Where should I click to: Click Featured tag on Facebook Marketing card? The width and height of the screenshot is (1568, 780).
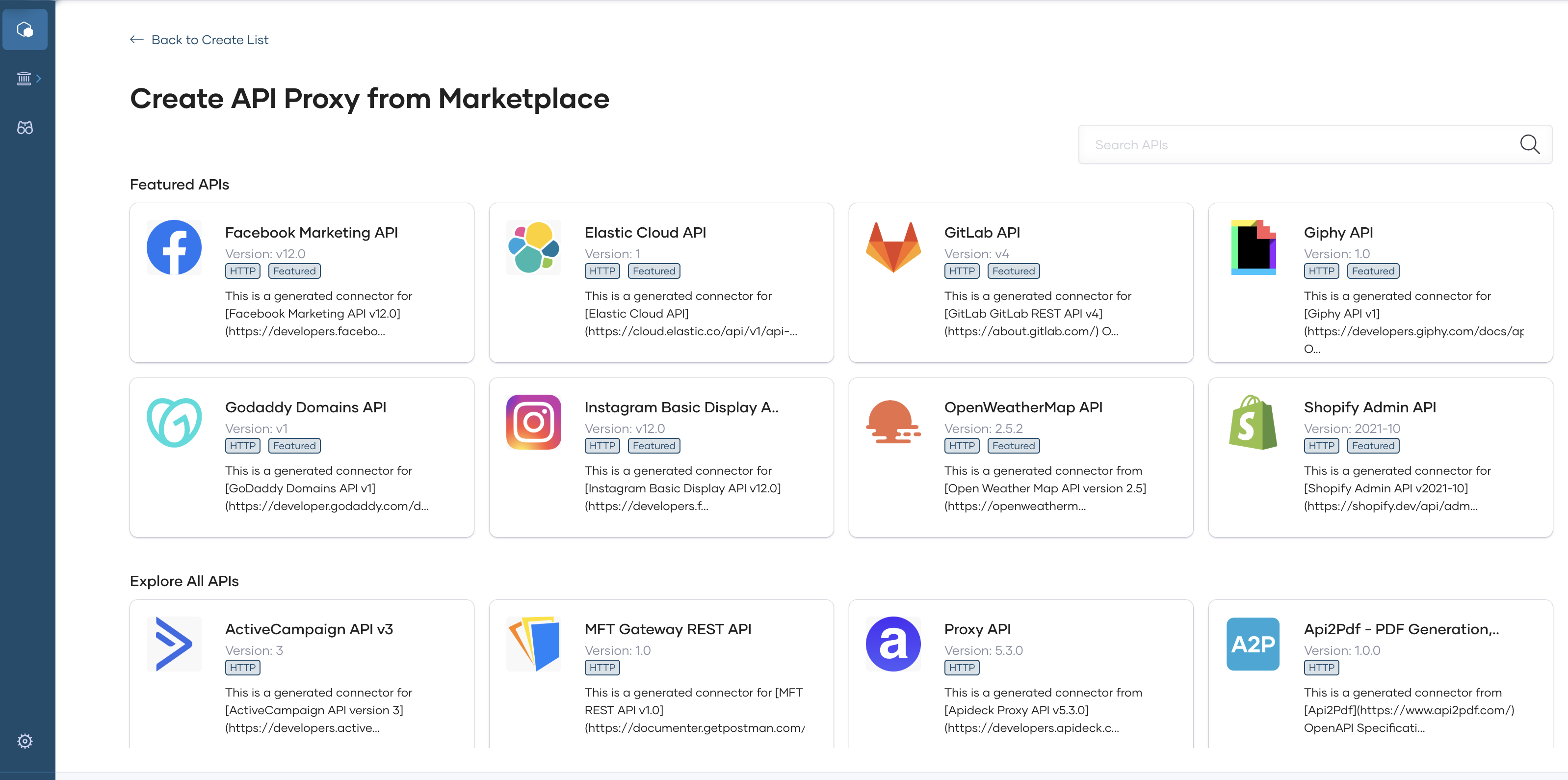tap(294, 271)
